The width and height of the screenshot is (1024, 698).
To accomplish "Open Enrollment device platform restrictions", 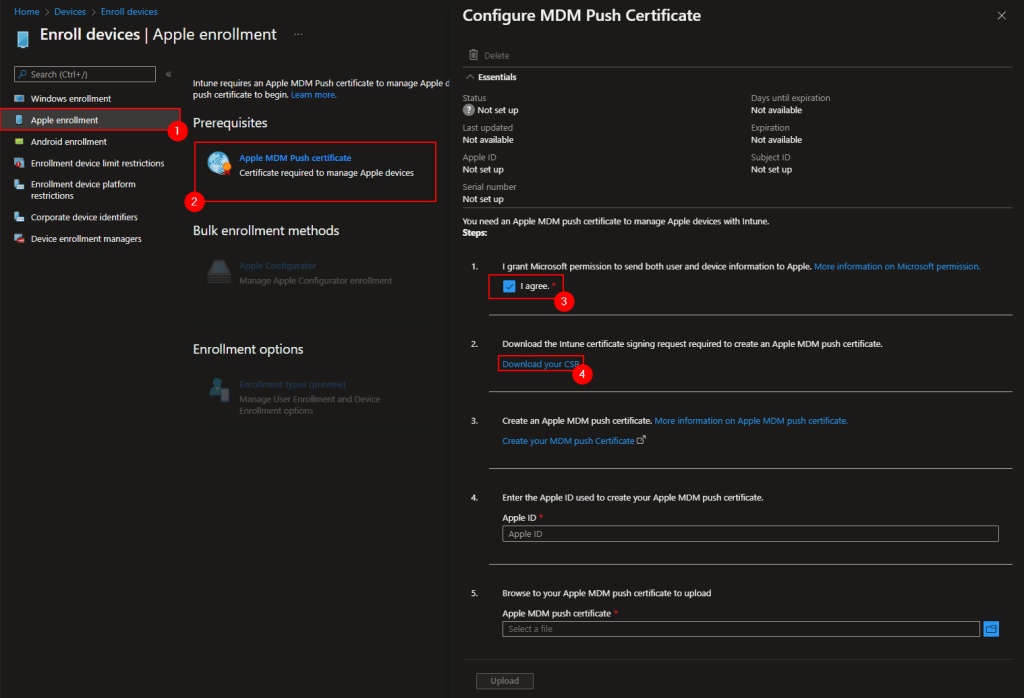I will coord(83,190).
